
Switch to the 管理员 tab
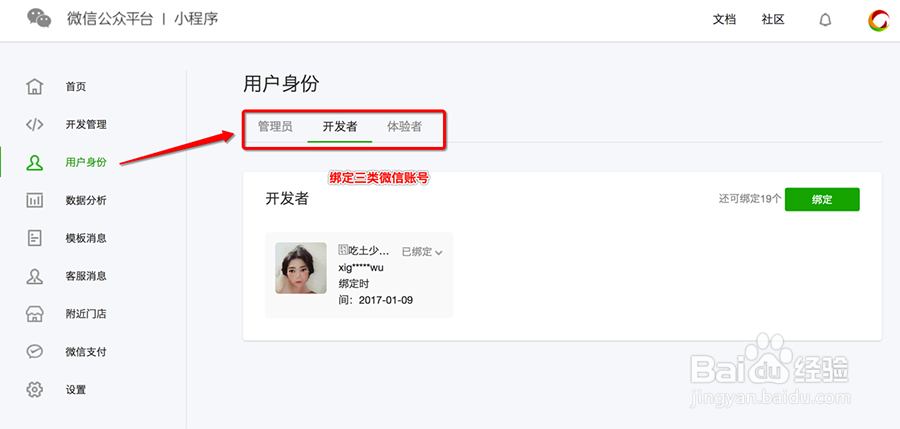275,127
